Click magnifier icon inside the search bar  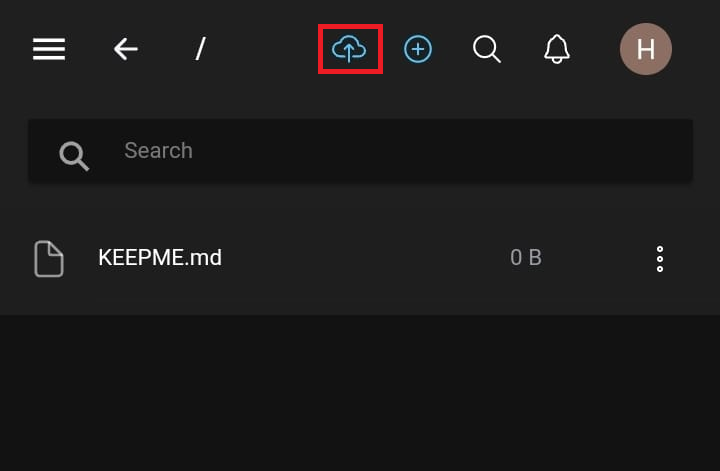tap(74, 154)
